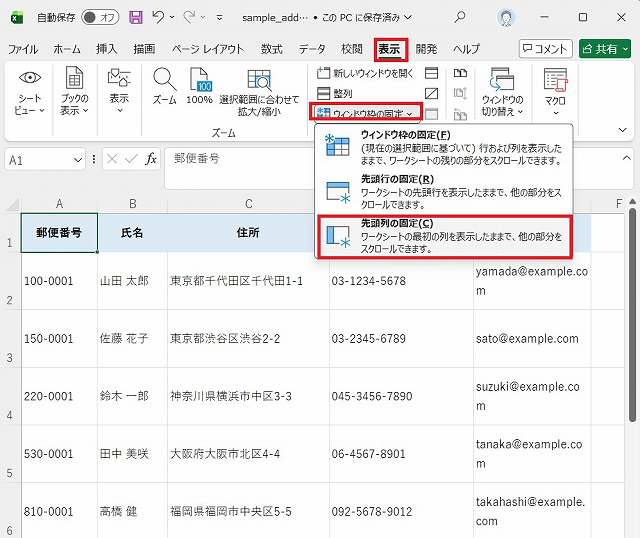Click the Unhide window icon
Viewport: 640px width, 538px height.
431,114
